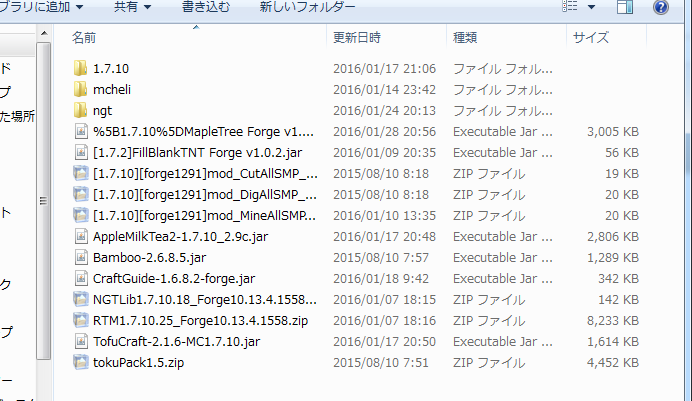692x401 pixels.
Task: Click the 1.7.10 folder icon
Action: pyautogui.click(x=80, y=68)
